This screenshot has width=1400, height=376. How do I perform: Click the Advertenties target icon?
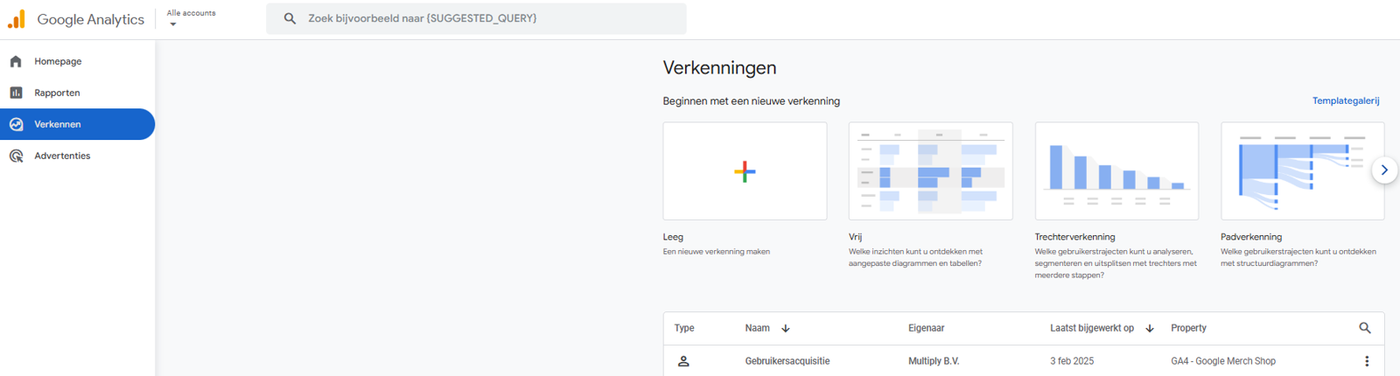click(x=16, y=156)
